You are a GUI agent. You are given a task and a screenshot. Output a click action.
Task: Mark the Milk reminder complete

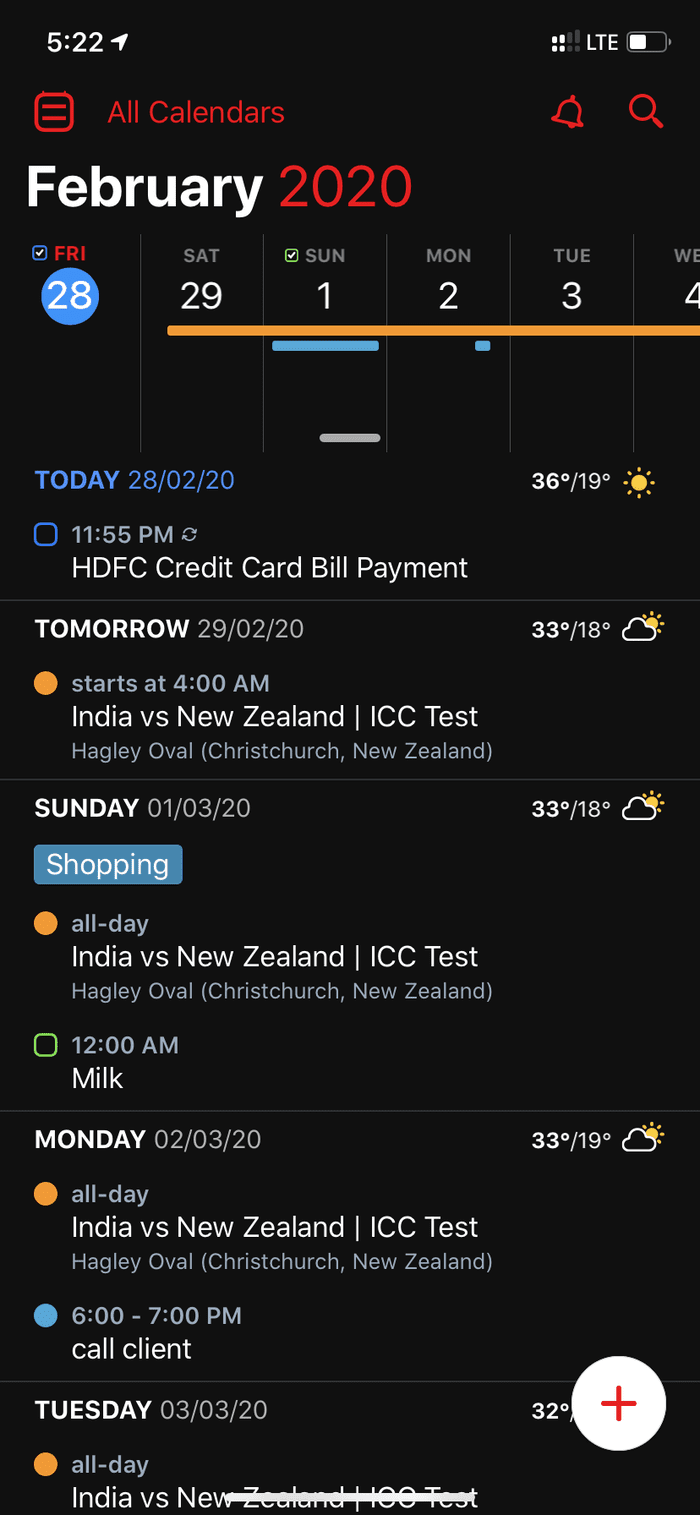click(x=45, y=1045)
